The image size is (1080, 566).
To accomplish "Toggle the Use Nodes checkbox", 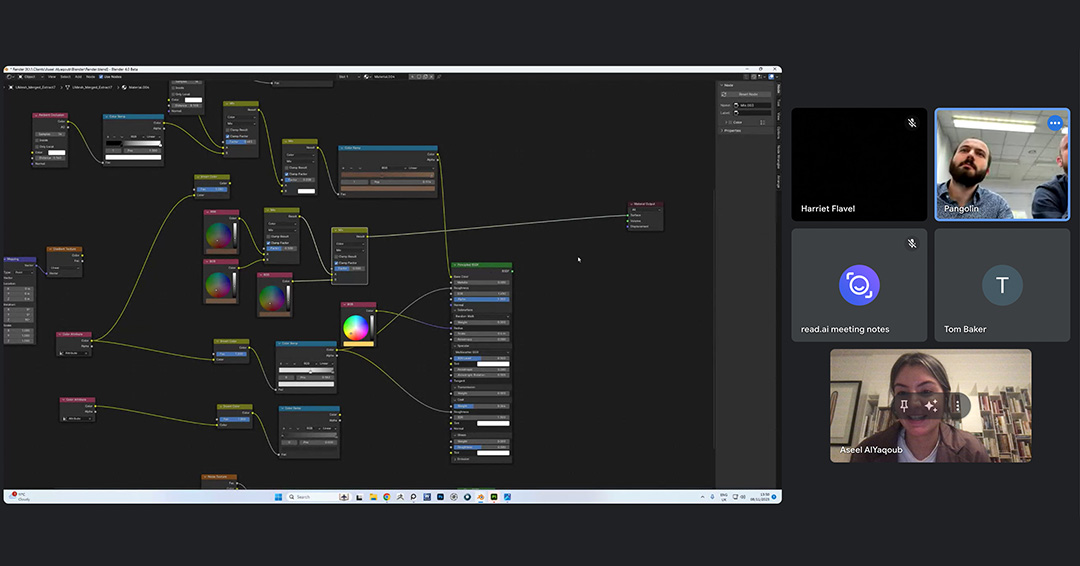I will point(101,76).
